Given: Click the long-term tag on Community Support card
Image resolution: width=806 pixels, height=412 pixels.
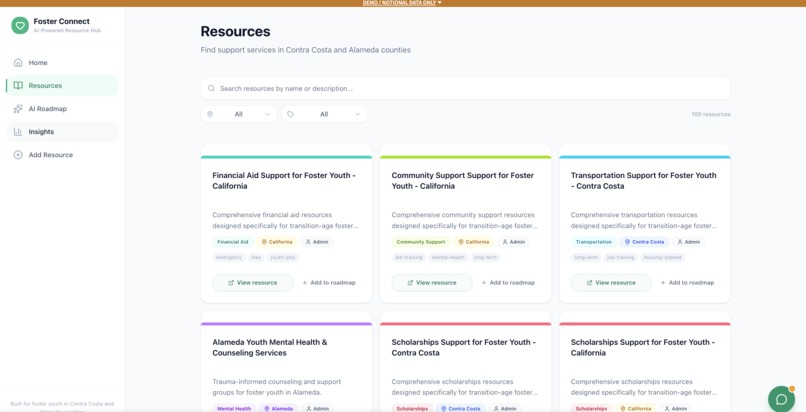Looking at the screenshot, I should point(485,257).
